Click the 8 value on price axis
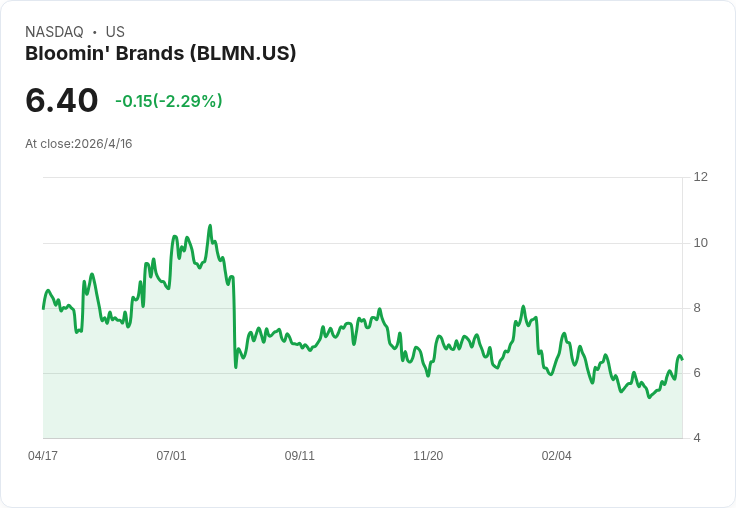Viewport: 736px width, 508px height. [x=697, y=308]
